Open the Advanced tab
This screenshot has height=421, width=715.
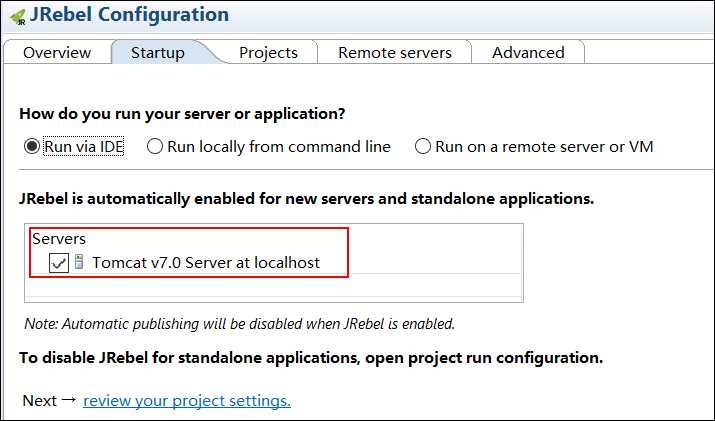[x=528, y=52]
